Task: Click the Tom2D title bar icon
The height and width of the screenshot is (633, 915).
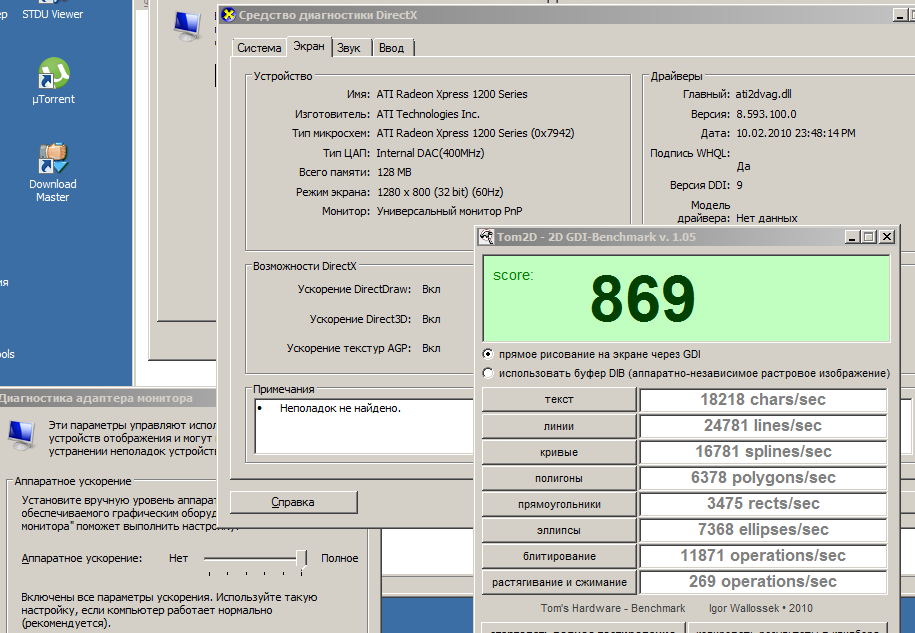Action: 487,237
